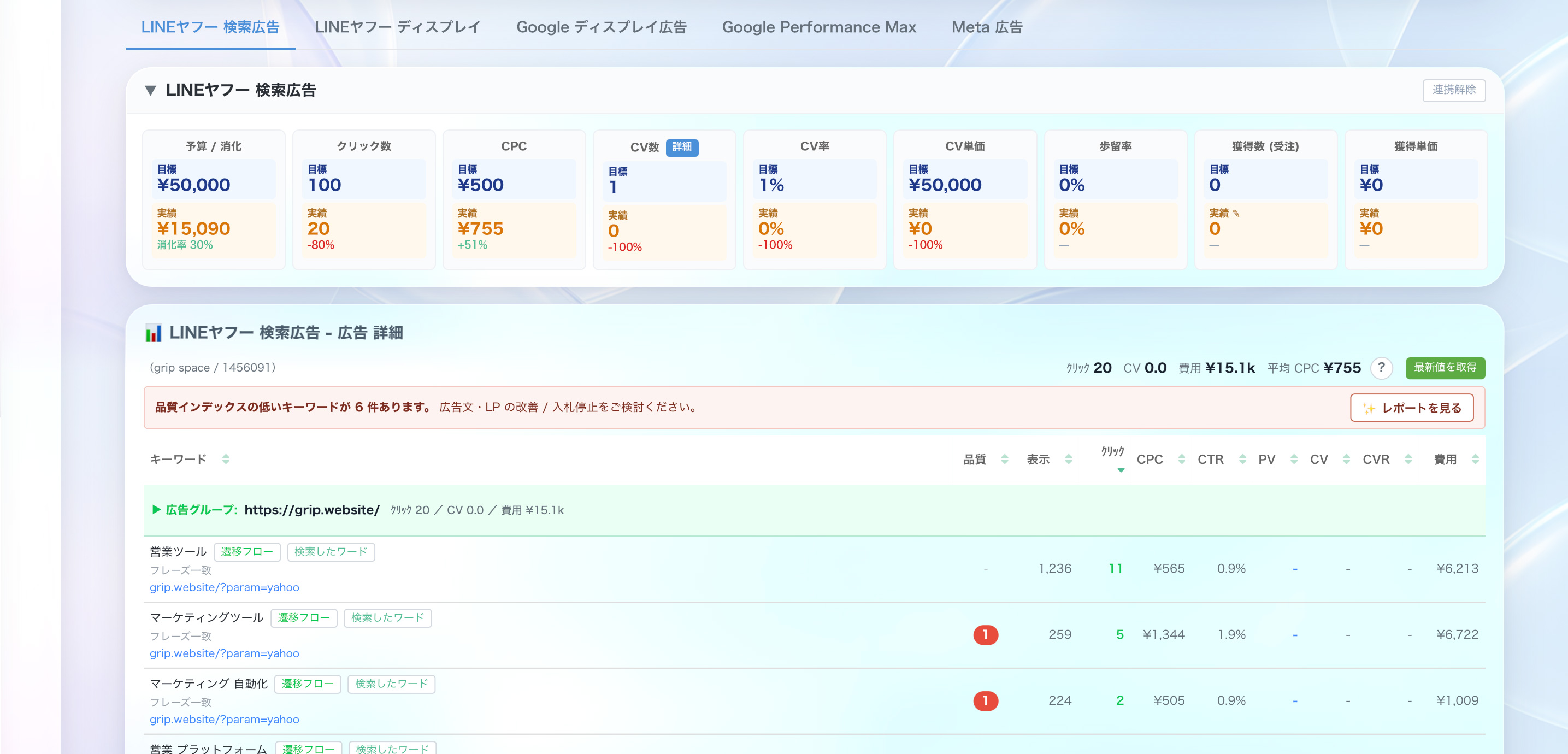Click CV率 目標 value 1%

771,185
